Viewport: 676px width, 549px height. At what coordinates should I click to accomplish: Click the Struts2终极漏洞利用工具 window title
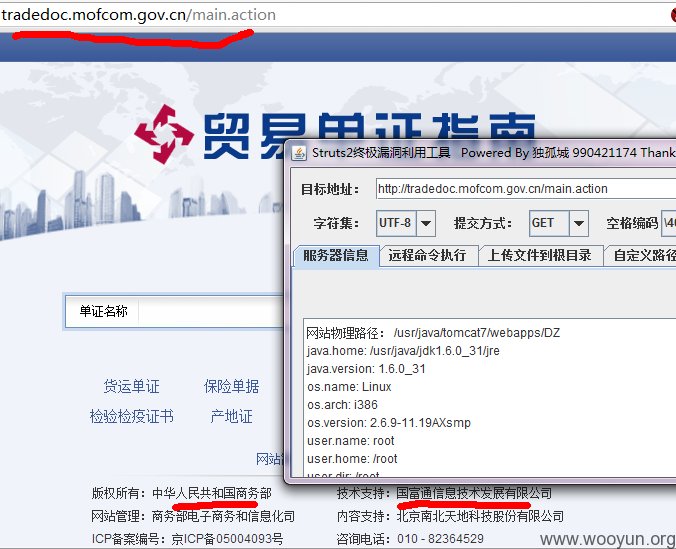pos(381,153)
